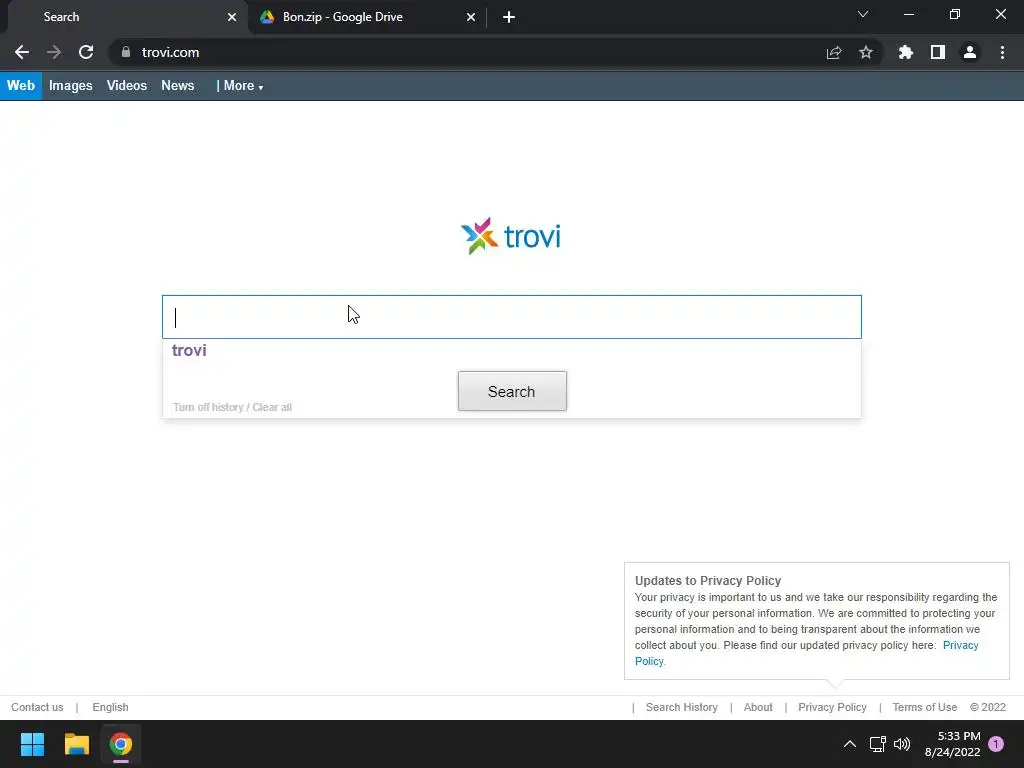Open the clock showing 5:33 PM
The height and width of the screenshot is (768, 1024).
click(953, 744)
